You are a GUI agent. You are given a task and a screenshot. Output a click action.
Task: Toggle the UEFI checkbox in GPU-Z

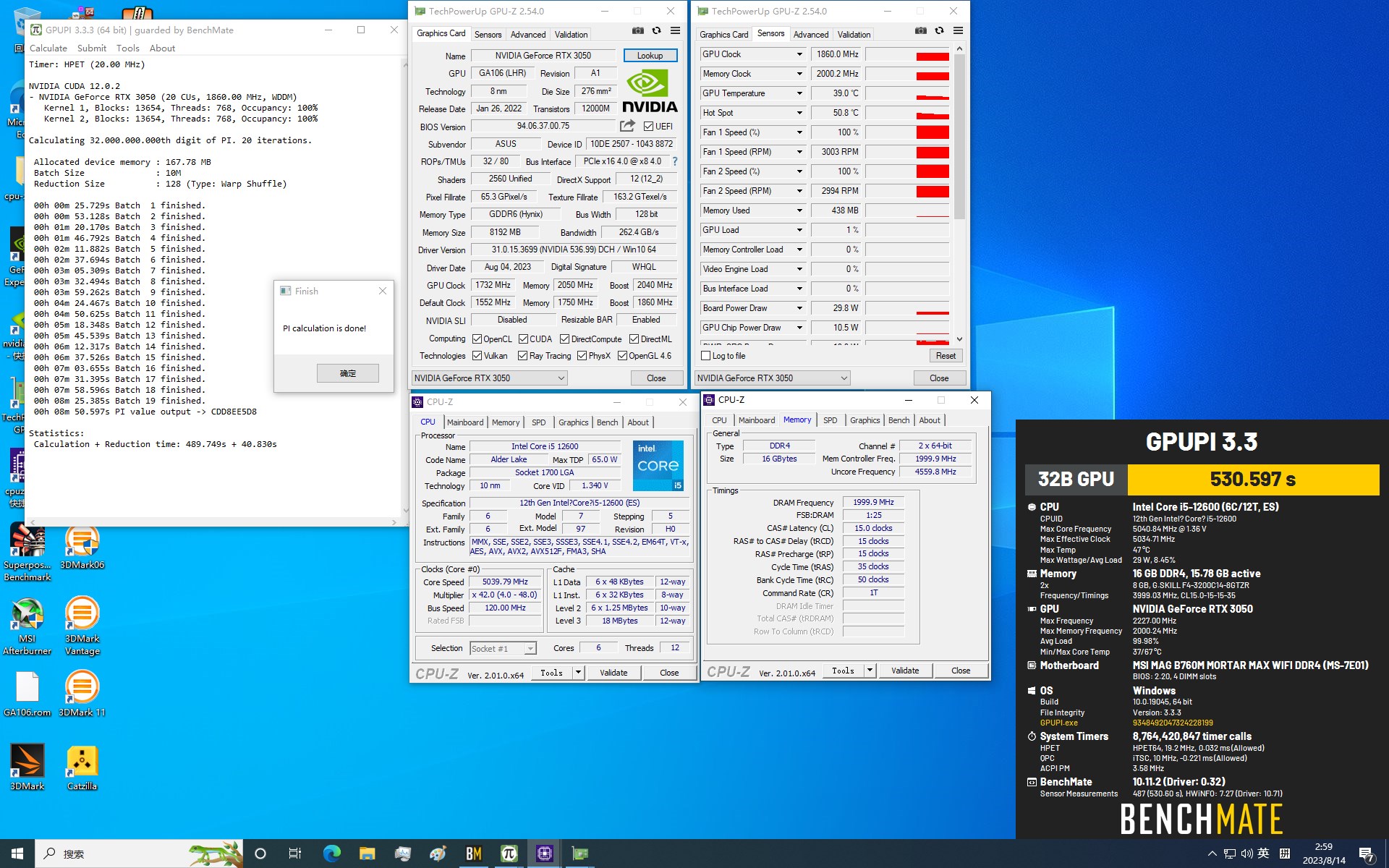[x=649, y=127]
